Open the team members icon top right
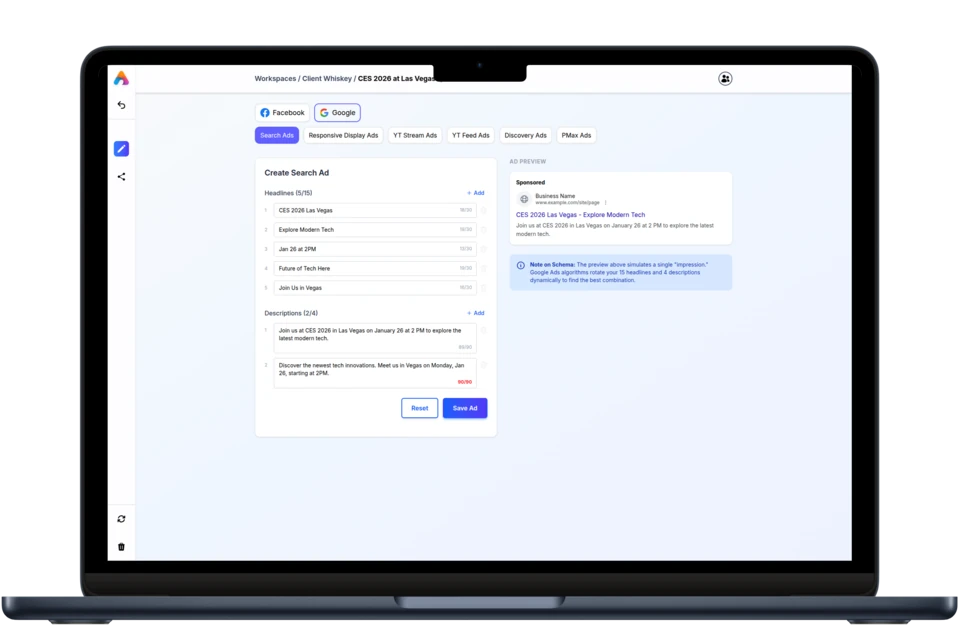This screenshot has width=960, height=626. (x=725, y=78)
